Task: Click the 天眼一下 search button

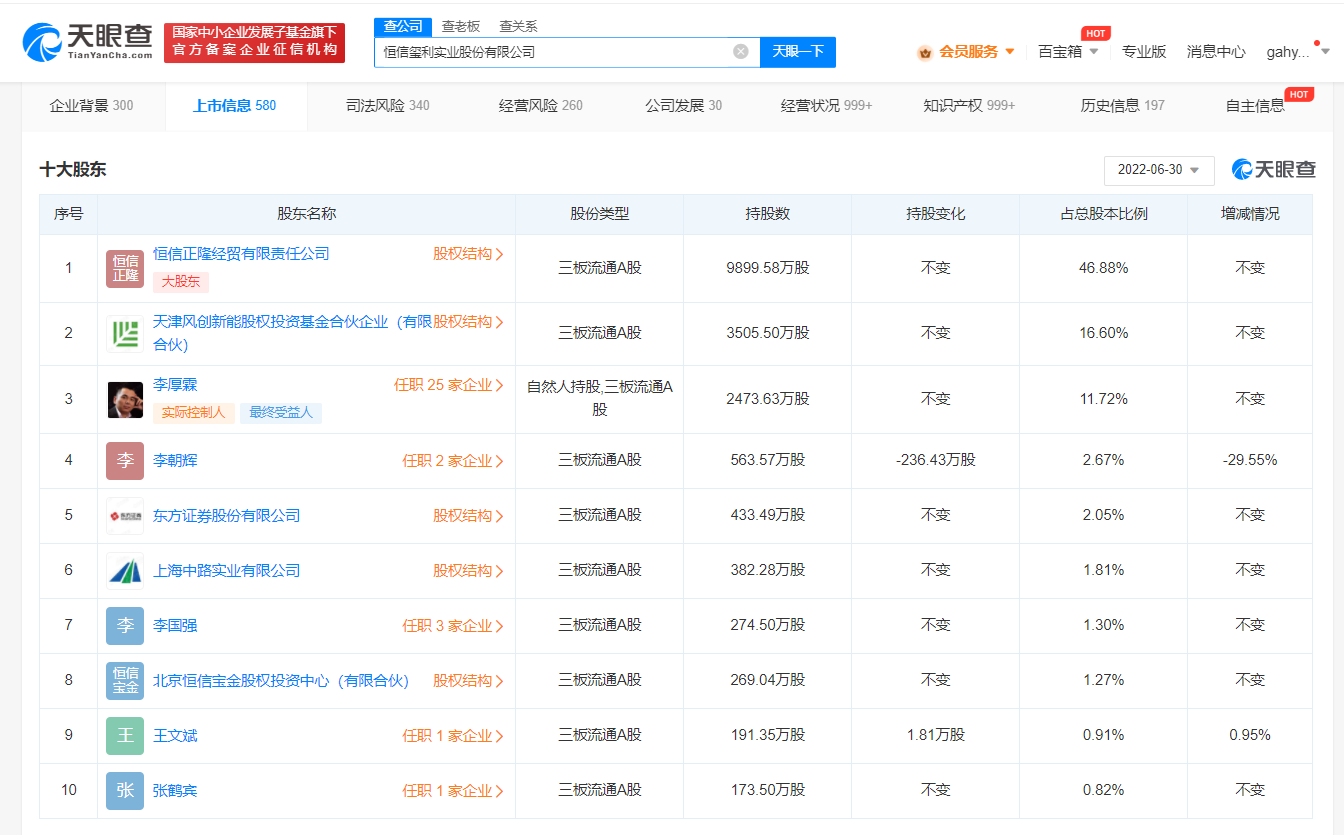Action: coord(797,51)
